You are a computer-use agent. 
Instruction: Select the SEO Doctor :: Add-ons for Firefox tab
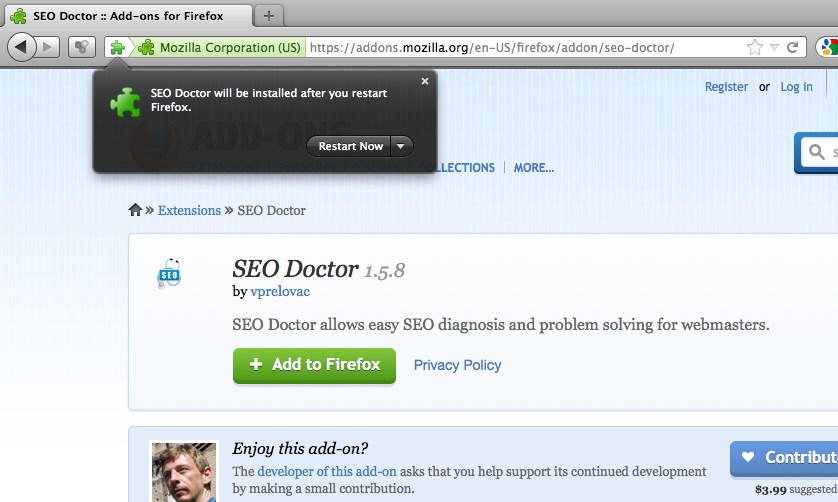(128, 16)
